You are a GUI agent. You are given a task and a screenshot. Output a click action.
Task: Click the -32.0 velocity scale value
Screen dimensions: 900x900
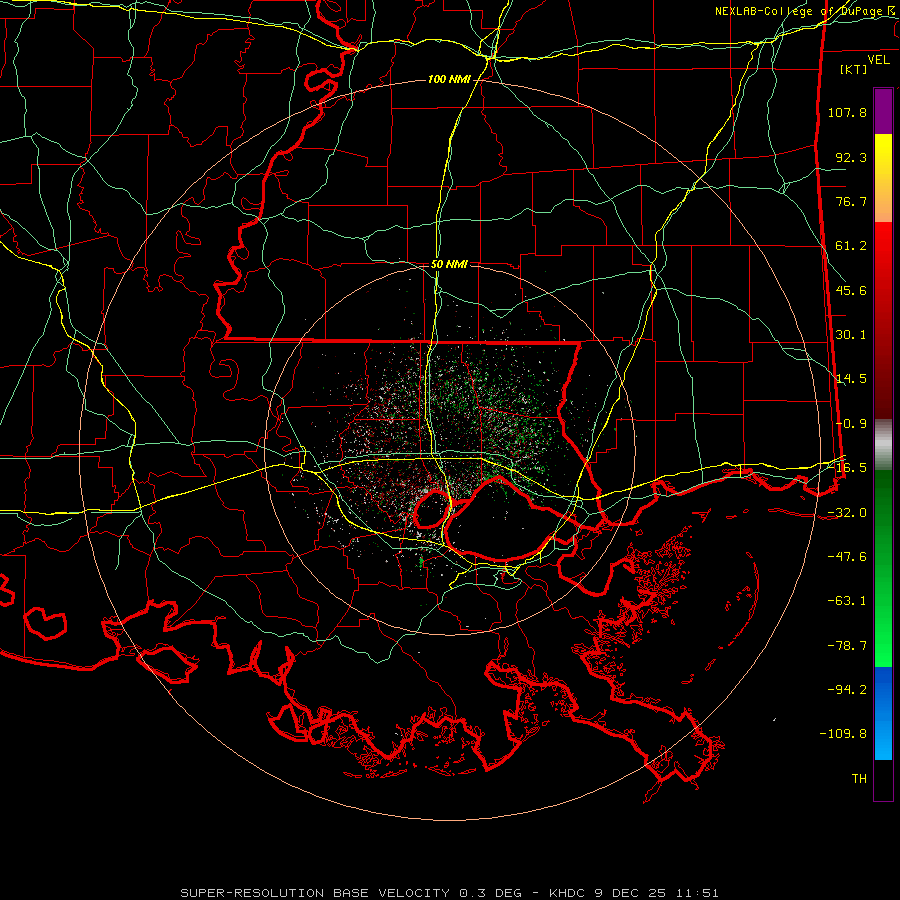[x=847, y=513]
